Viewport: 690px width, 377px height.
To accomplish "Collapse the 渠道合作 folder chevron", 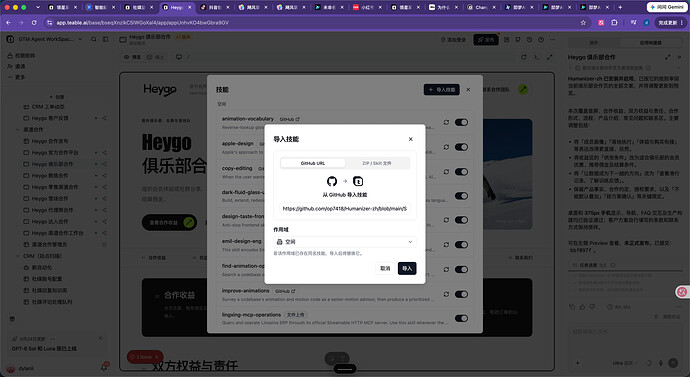I will tap(18, 130).
